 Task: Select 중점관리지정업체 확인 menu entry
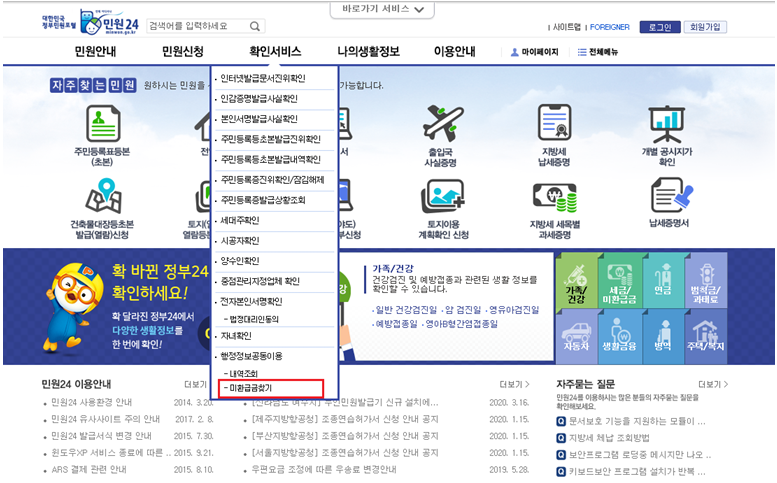coord(260,281)
